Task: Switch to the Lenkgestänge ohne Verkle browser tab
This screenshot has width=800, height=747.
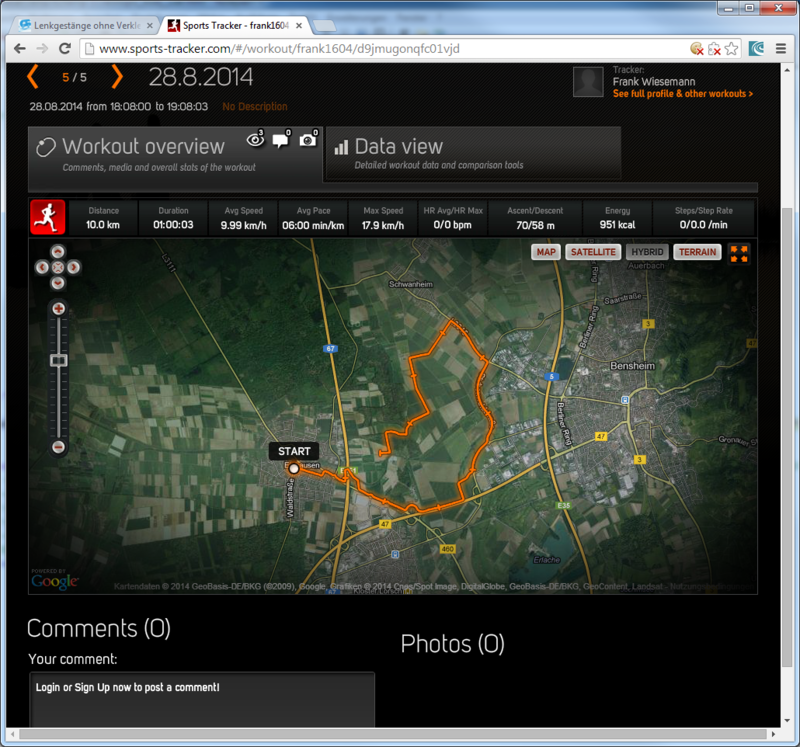Action: pyautogui.click(x=86, y=26)
